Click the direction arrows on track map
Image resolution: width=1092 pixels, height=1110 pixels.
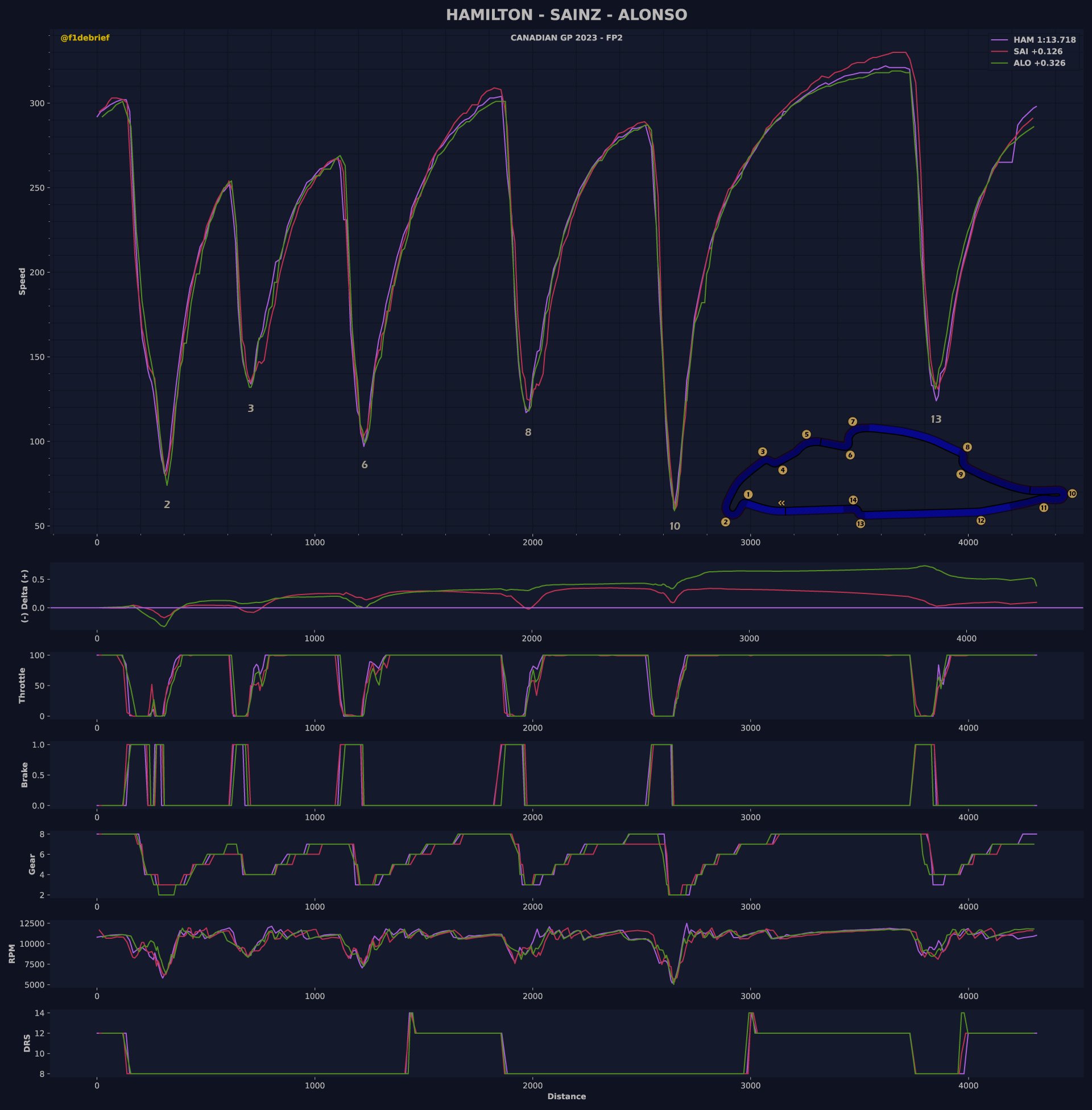pyautogui.click(x=781, y=503)
